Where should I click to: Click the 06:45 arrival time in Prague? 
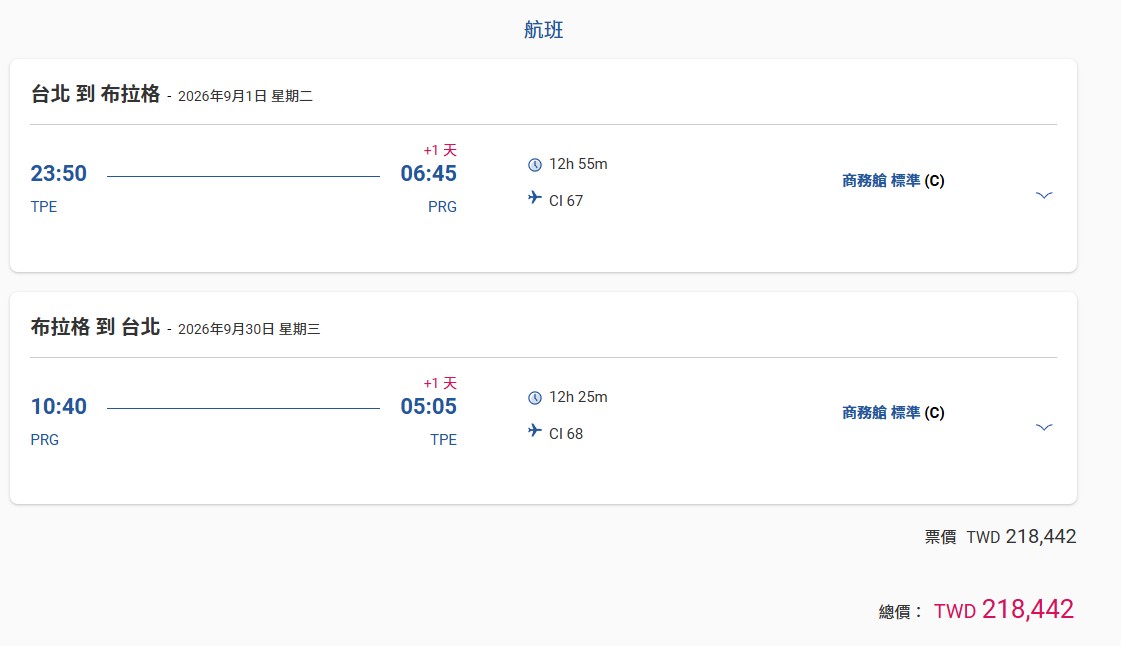point(428,174)
